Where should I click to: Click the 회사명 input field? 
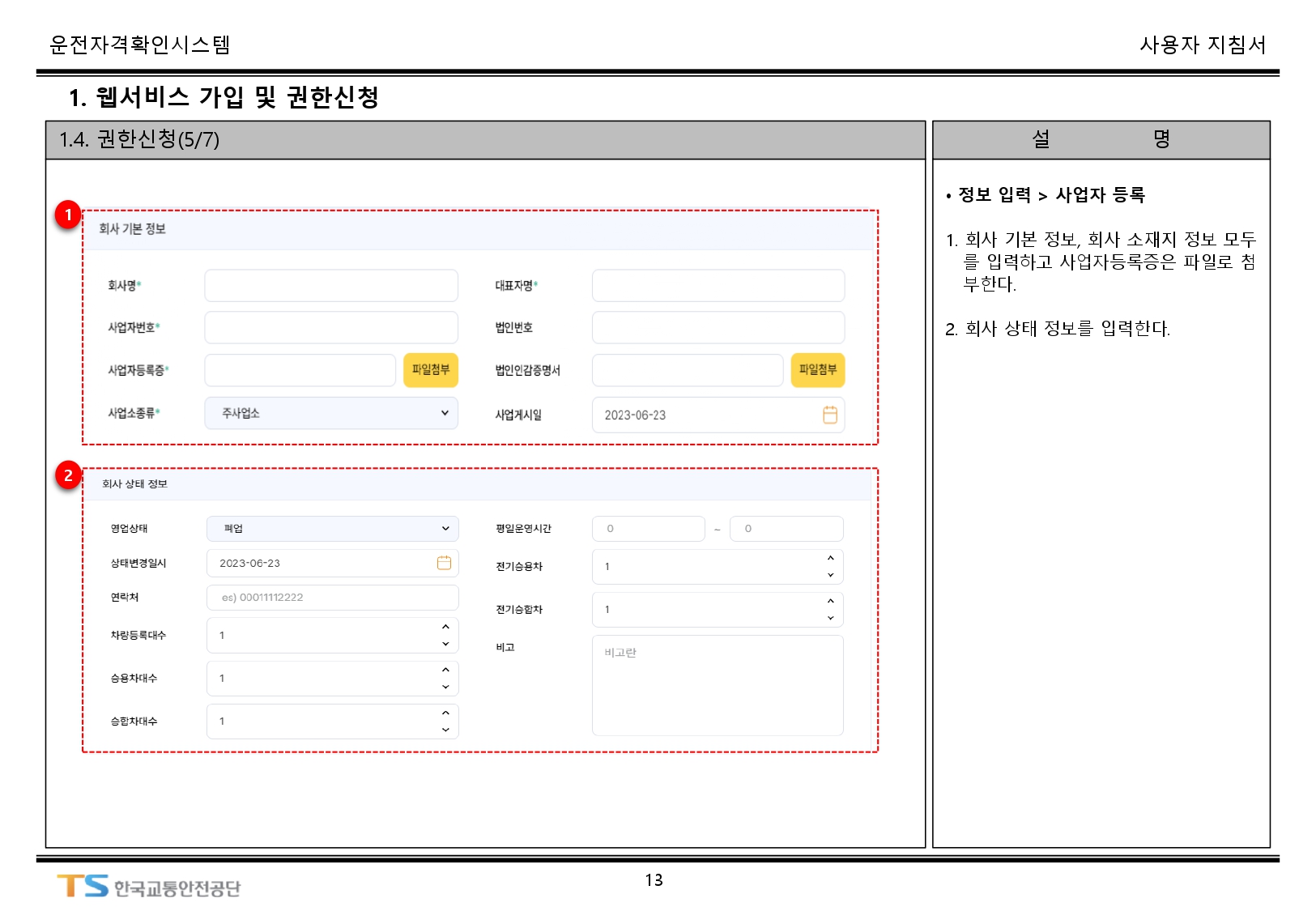[x=331, y=286]
